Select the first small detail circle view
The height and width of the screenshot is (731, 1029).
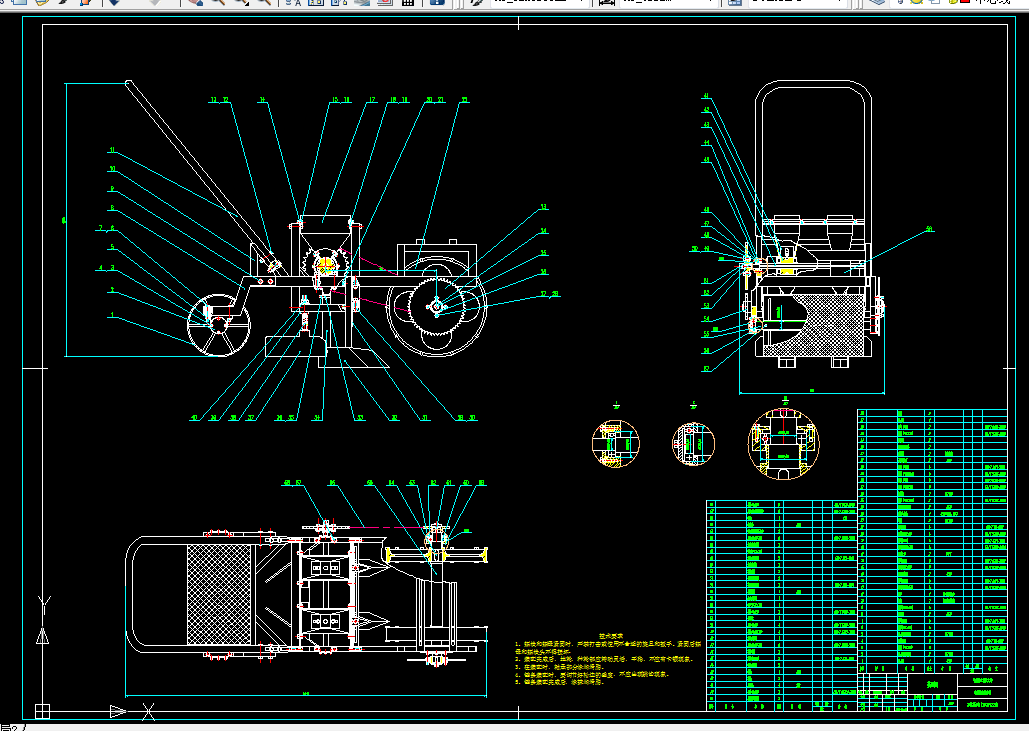[616, 444]
